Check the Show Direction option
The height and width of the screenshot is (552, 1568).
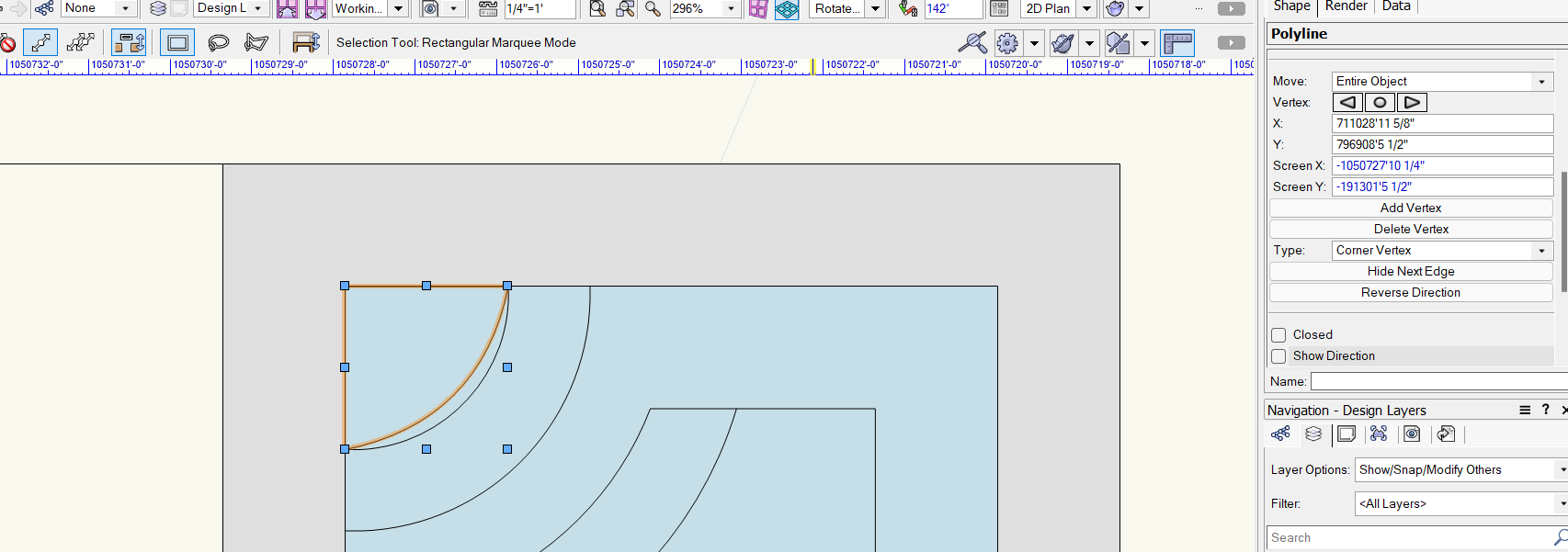pyautogui.click(x=1278, y=356)
